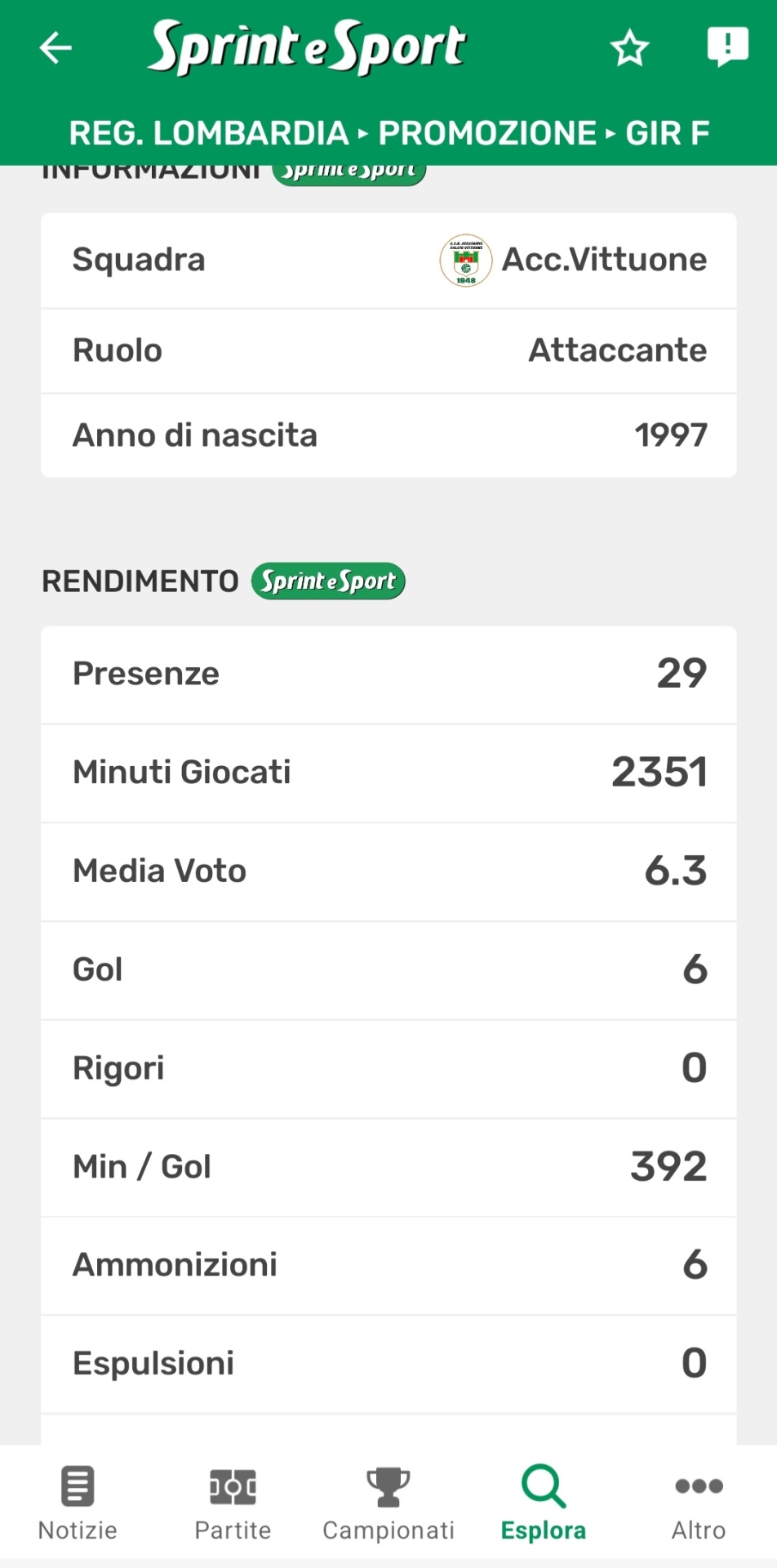Screen dimensions: 777x1568
Task: Tap the Media Voto row
Action: 388,871
